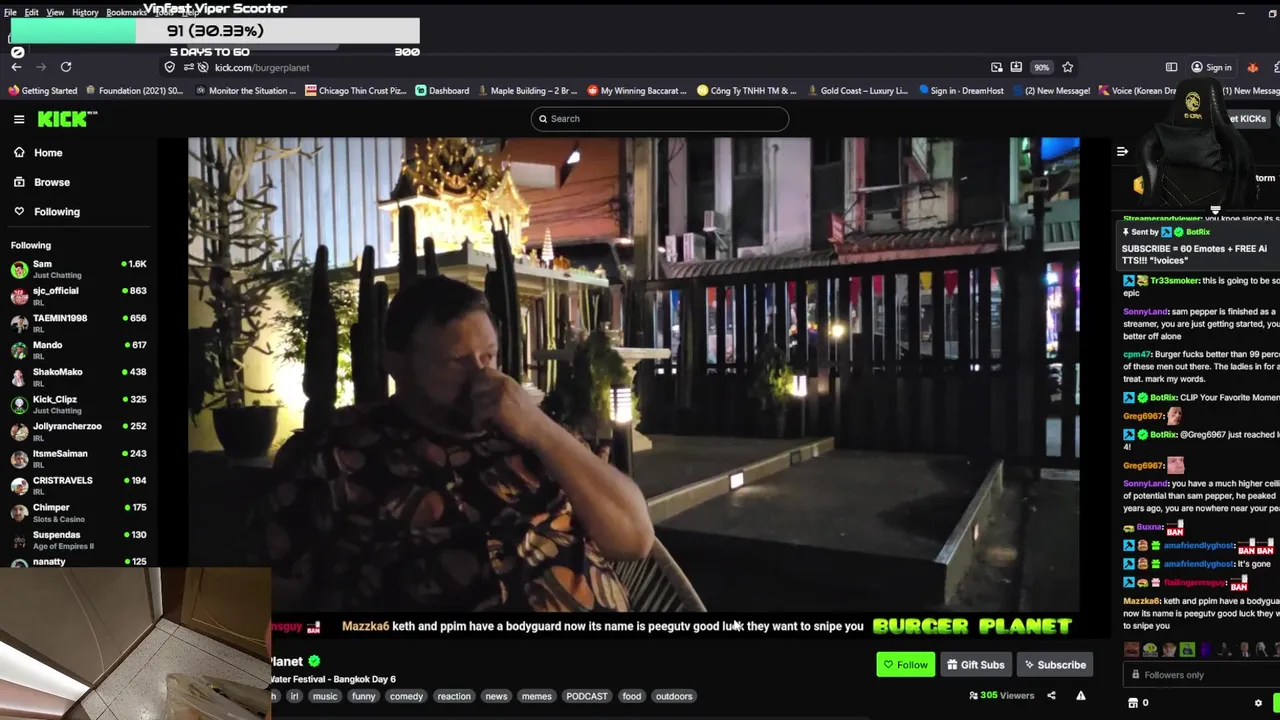Go to the Kick logo homepage
This screenshot has width=1280, height=720.
[67, 119]
